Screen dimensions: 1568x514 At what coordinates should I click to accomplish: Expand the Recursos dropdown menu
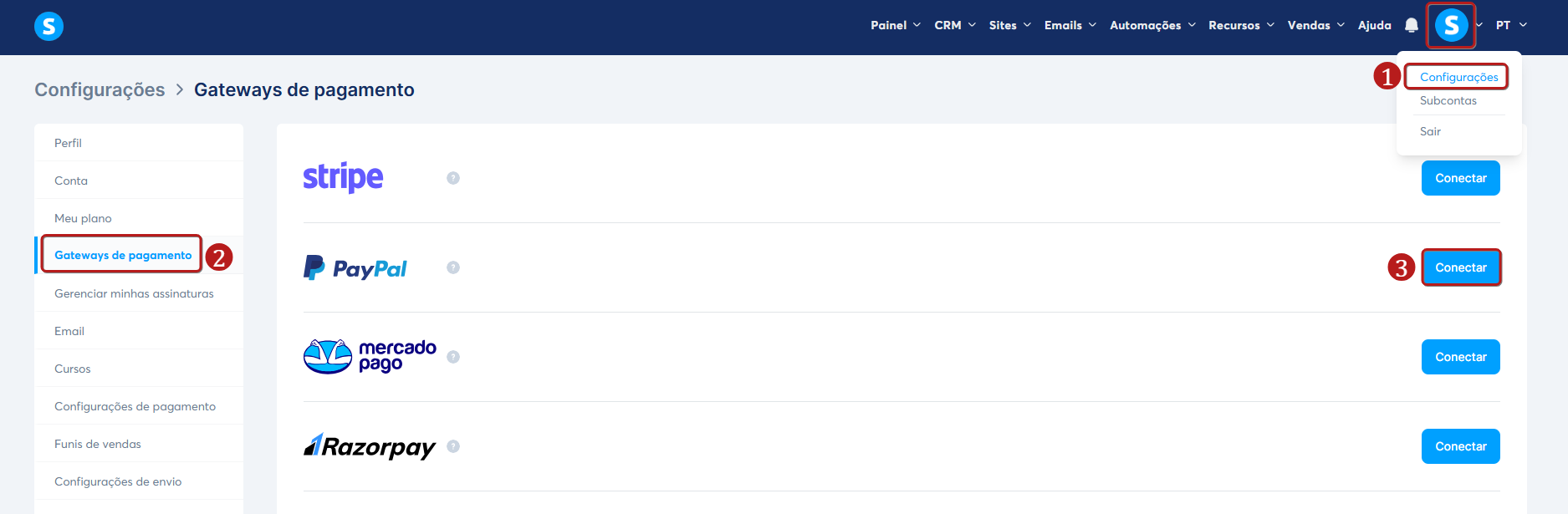click(1242, 25)
